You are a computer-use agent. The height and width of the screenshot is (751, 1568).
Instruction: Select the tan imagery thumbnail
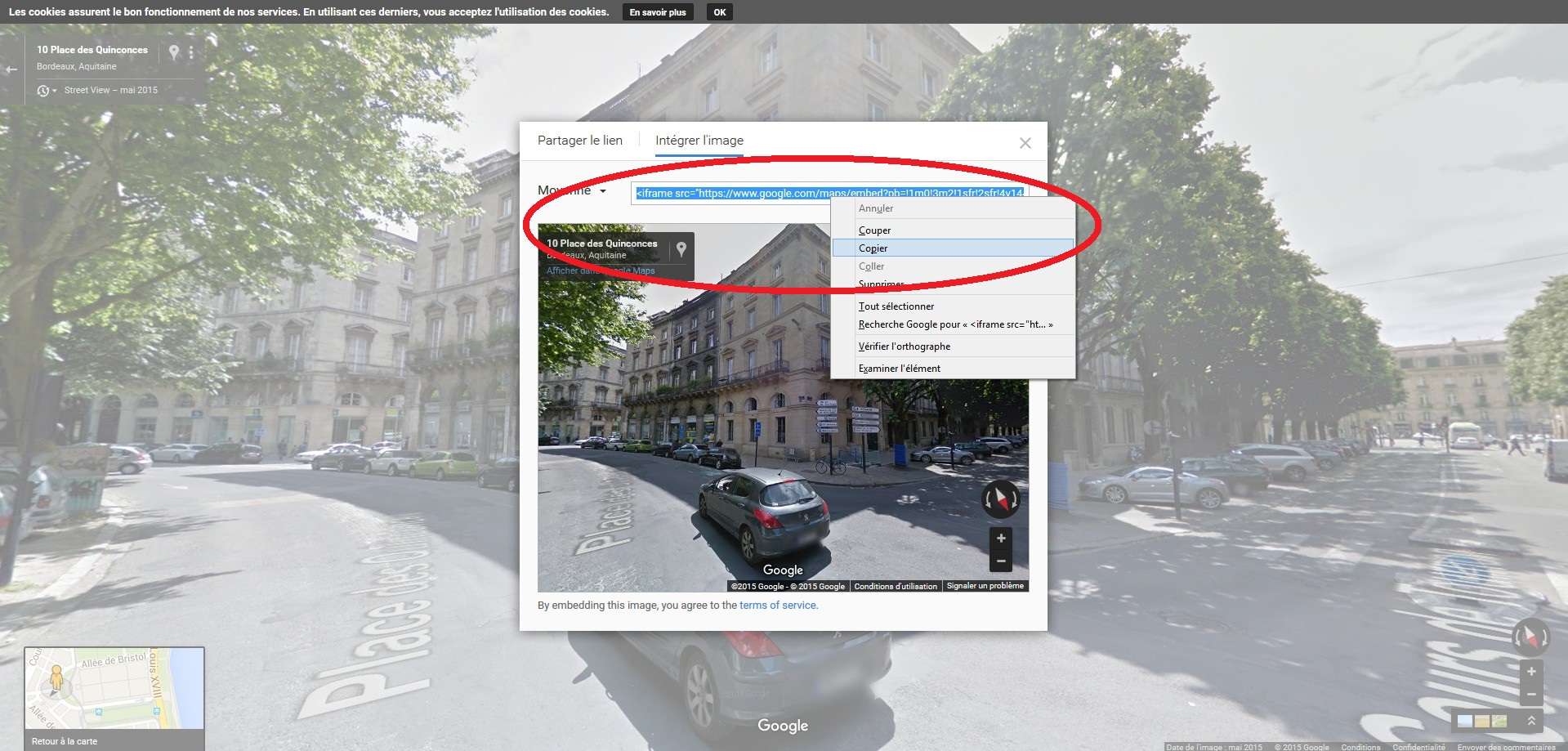click(x=1482, y=721)
